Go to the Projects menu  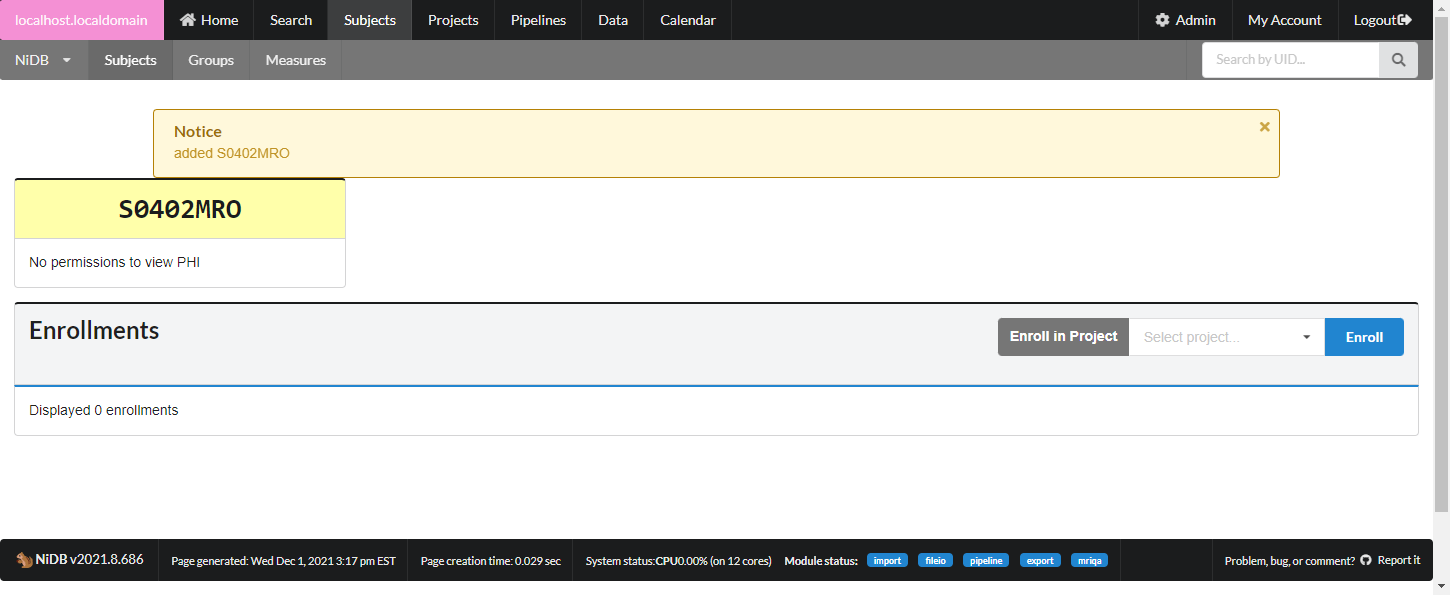453,20
